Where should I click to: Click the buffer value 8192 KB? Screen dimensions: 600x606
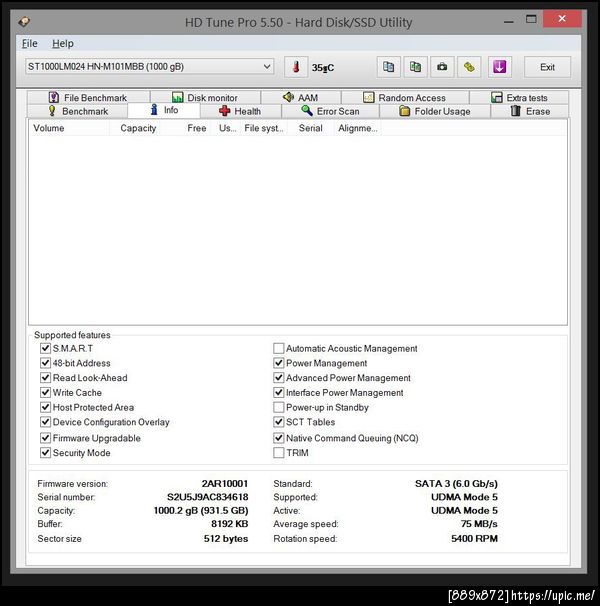click(230, 524)
